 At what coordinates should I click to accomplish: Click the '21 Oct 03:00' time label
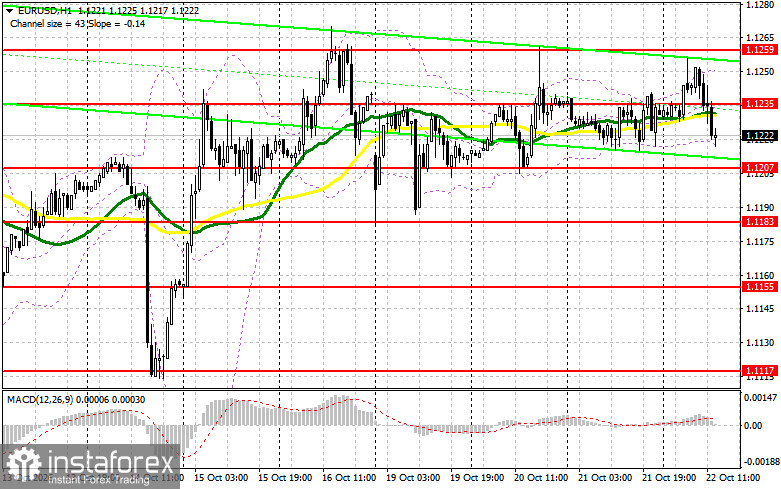605,478
